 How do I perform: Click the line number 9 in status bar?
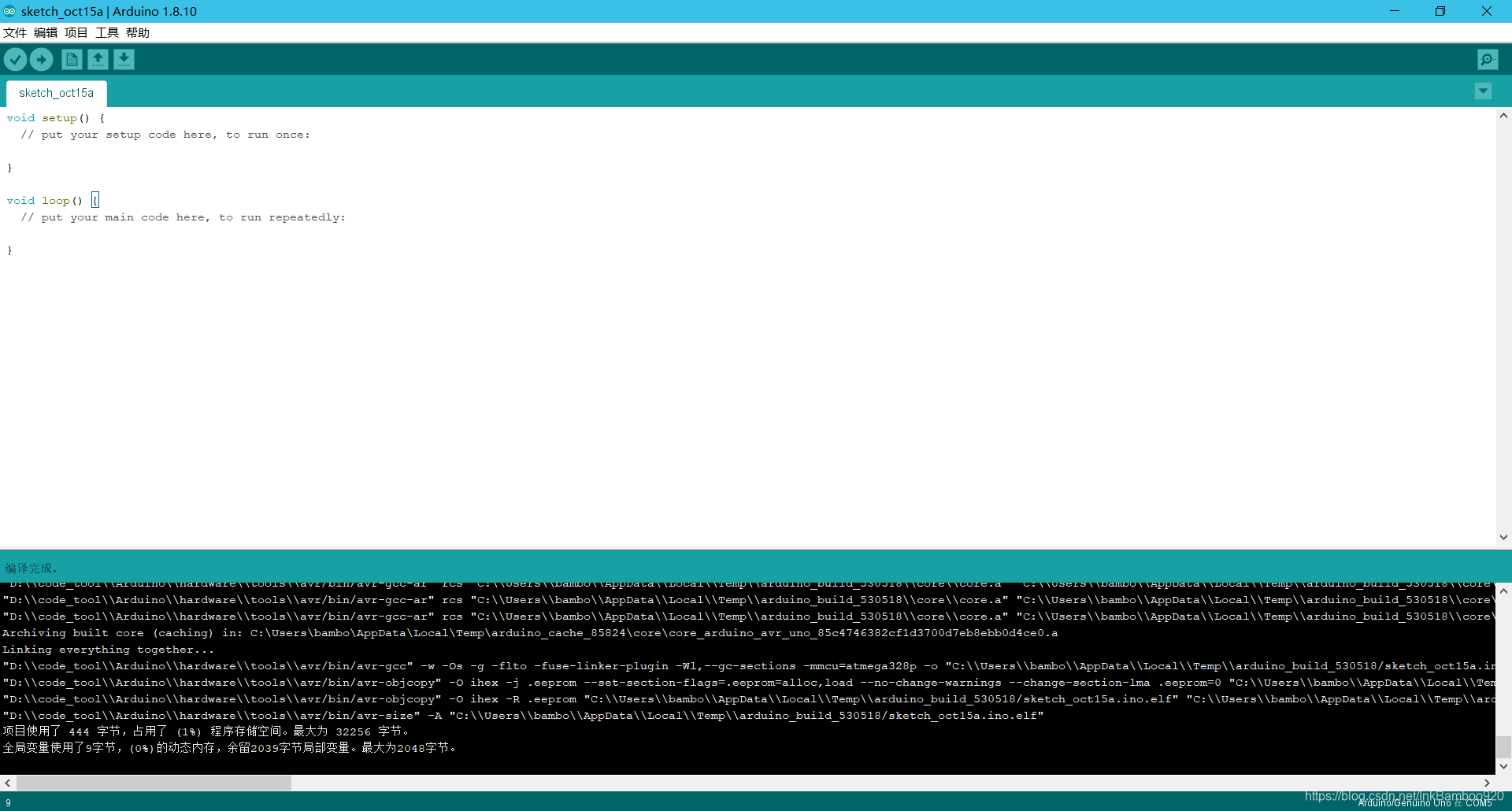[8, 803]
